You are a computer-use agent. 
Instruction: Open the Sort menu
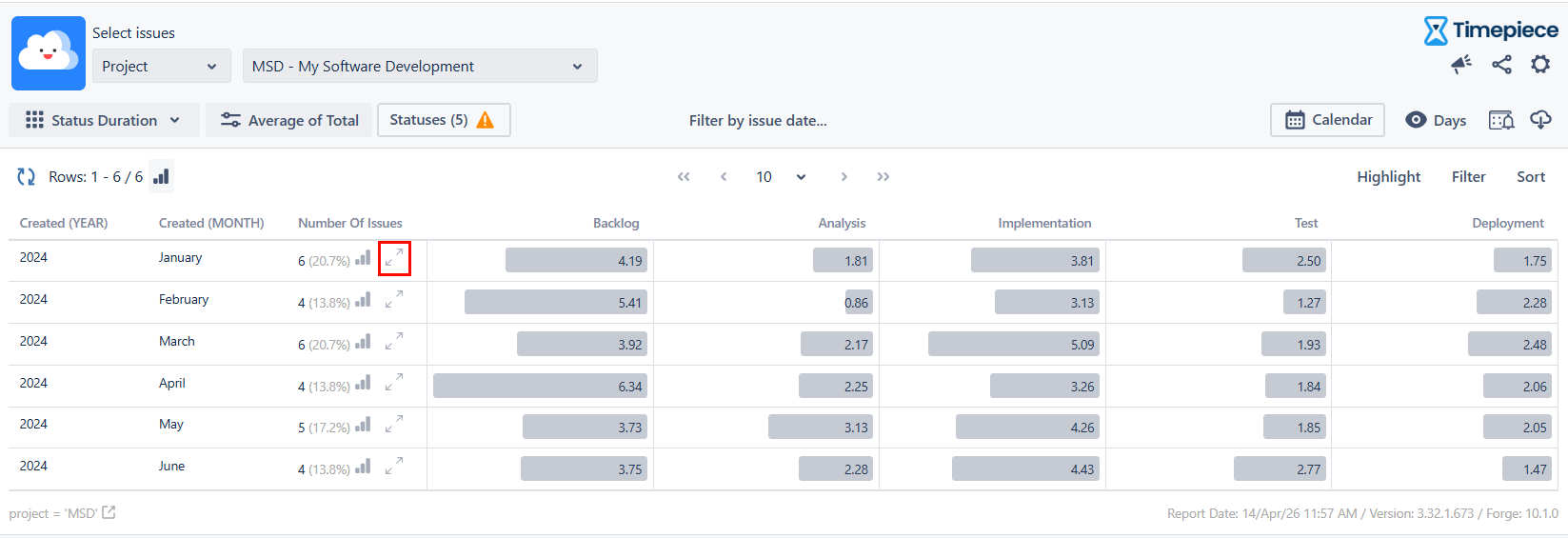pos(1530,176)
